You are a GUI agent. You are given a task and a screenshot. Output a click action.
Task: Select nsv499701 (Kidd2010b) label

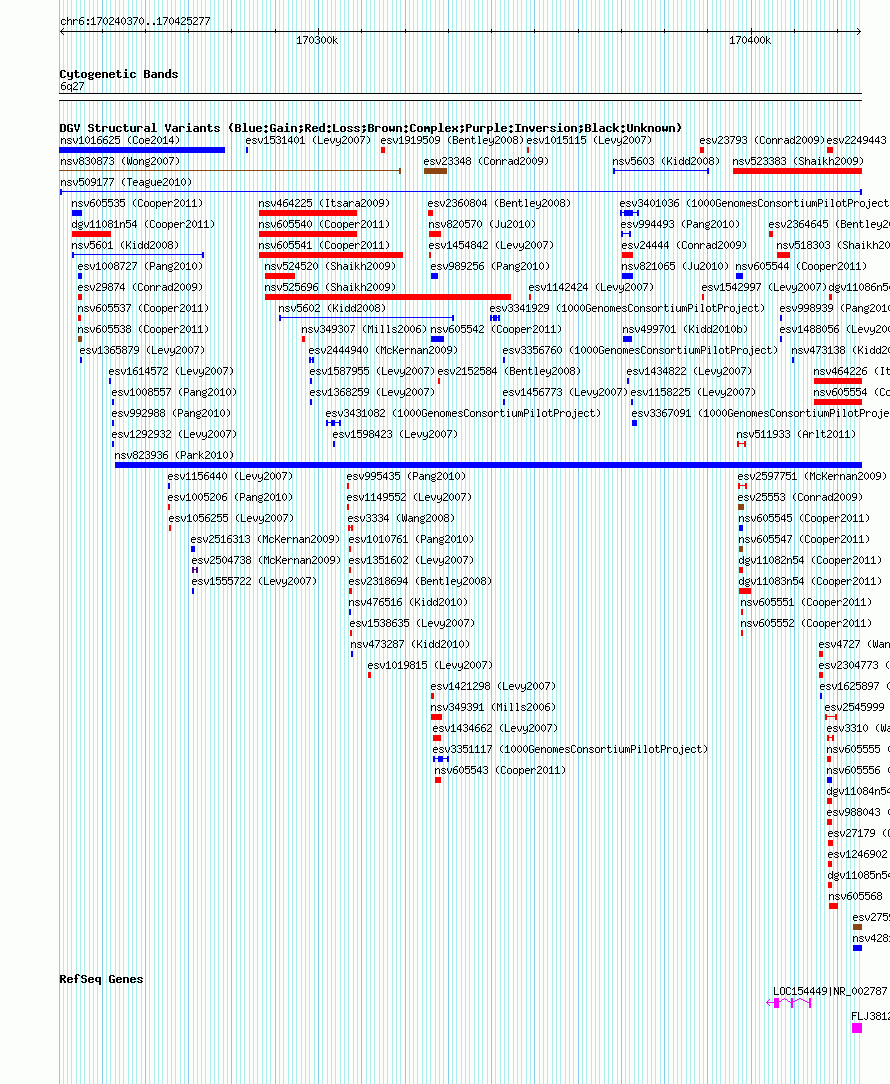[685, 330]
